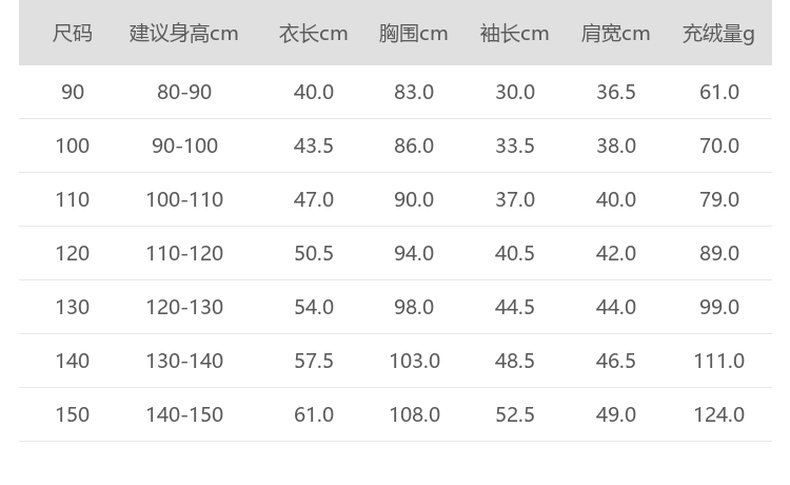Click the 108.0 chest measurement cell
This screenshot has height=485, width=790.
(x=414, y=414)
